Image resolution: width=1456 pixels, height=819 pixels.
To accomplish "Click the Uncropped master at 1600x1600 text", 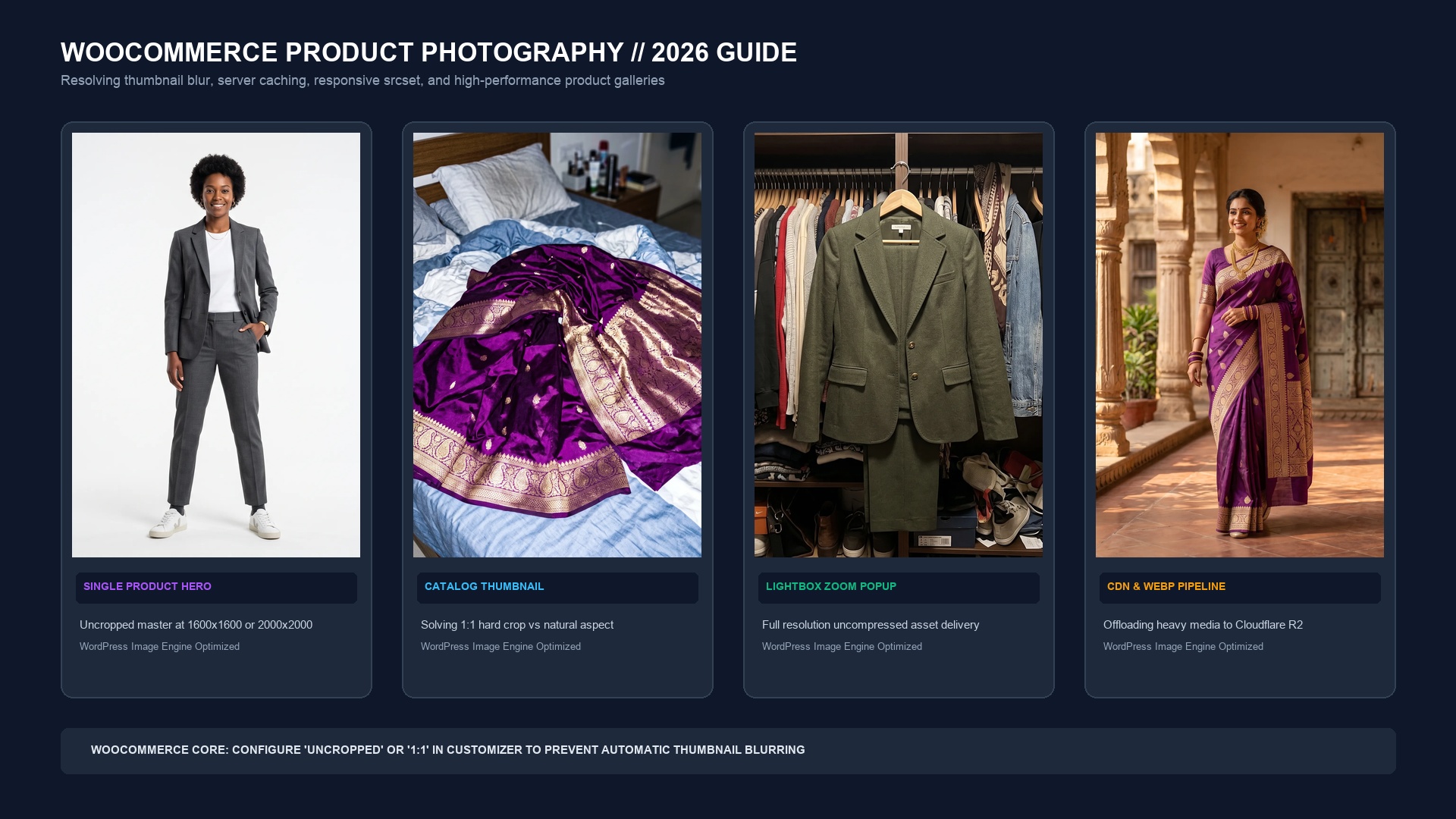I will (x=196, y=625).
